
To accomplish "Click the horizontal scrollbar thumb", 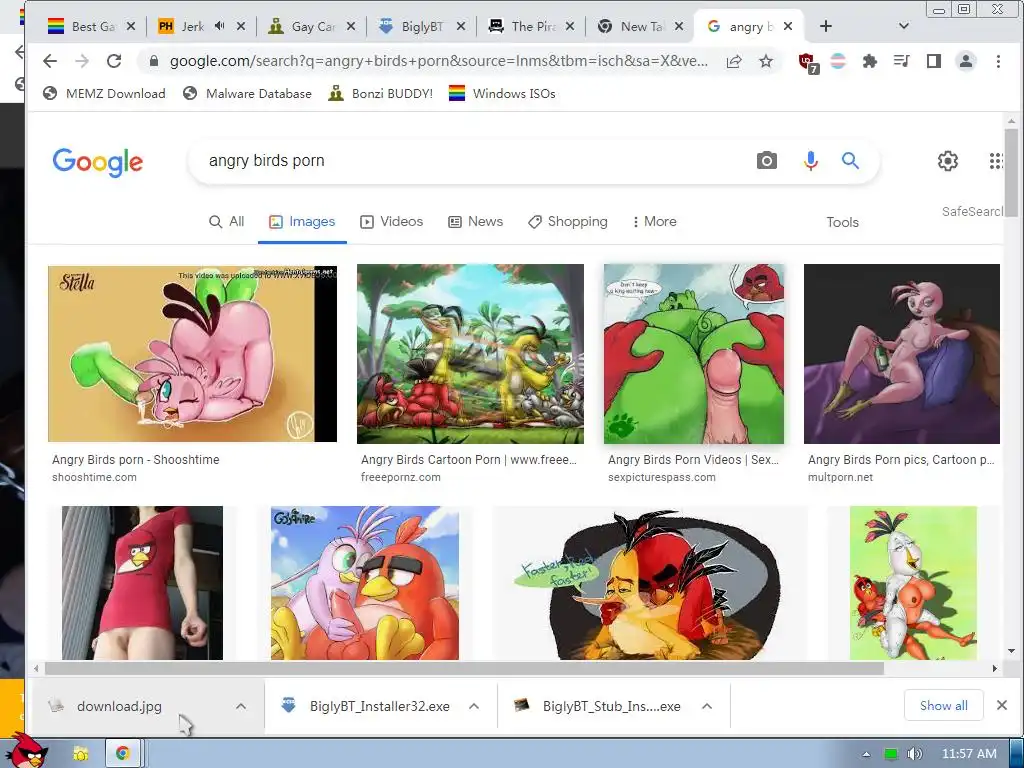I will [464, 668].
